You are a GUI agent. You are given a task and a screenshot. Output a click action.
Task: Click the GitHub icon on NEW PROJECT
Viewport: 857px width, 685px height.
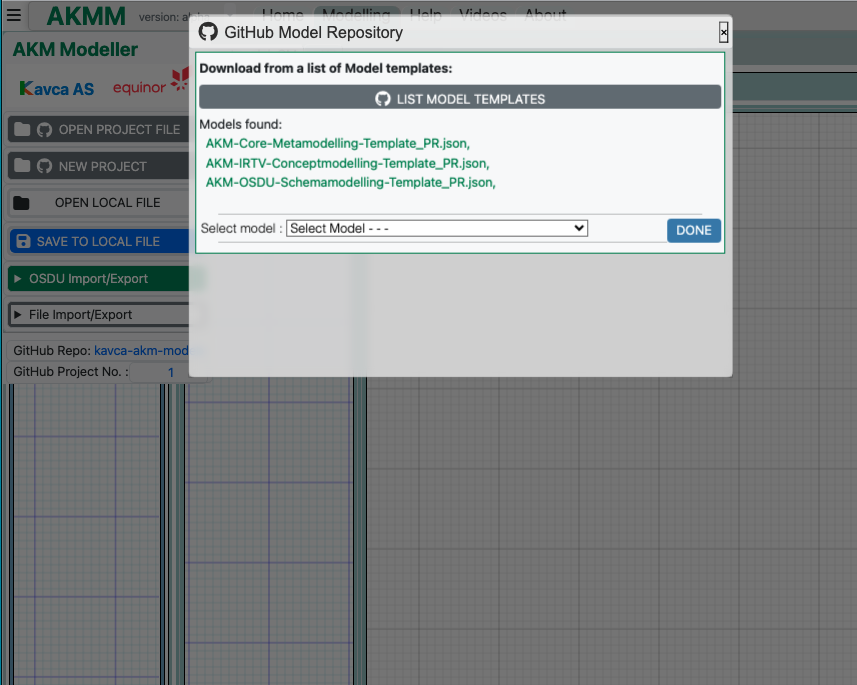click(x=44, y=166)
